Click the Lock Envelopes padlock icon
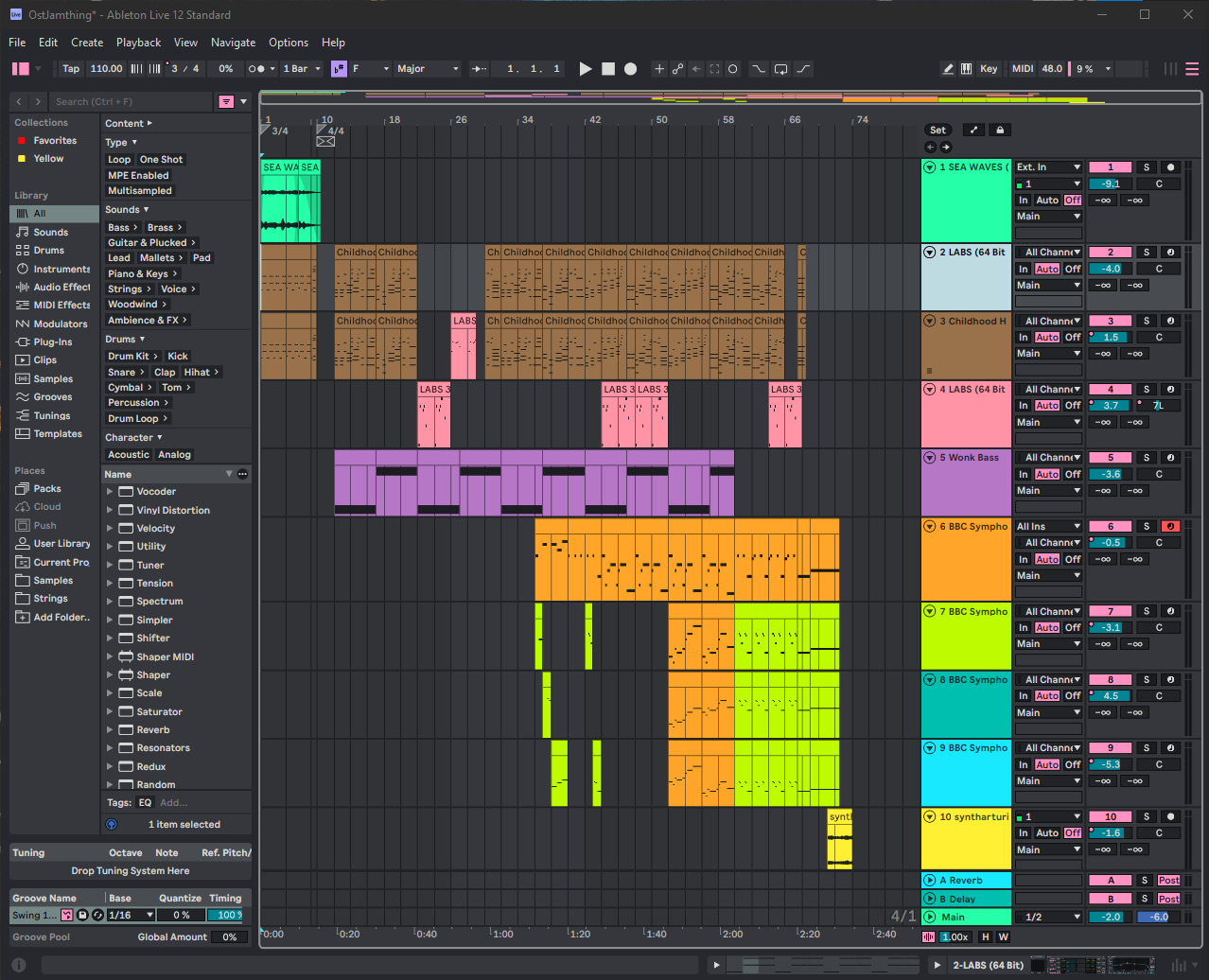The width and height of the screenshot is (1209, 980). click(1000, 131)
